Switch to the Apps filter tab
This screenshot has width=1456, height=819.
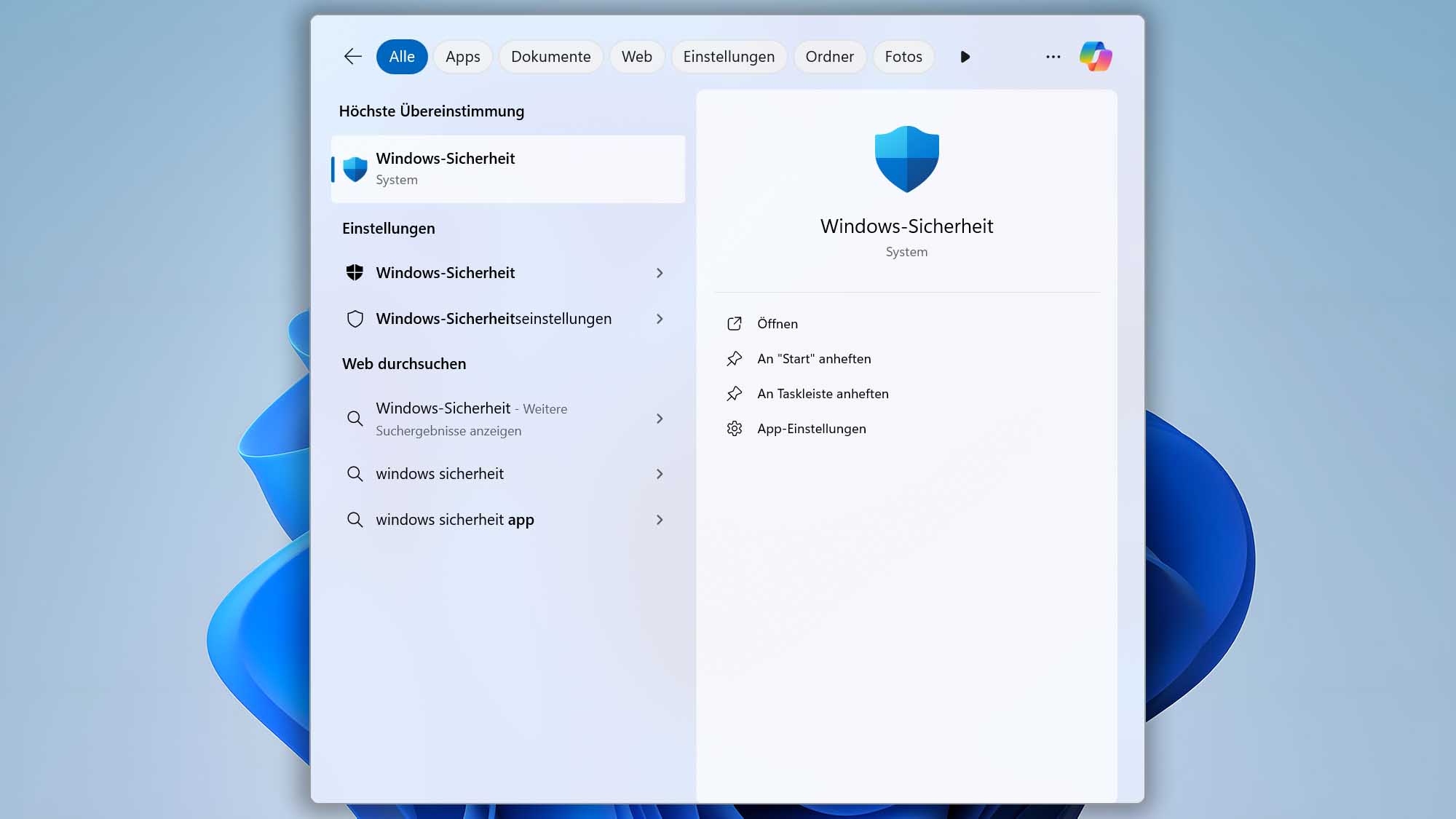coord(463,57)
